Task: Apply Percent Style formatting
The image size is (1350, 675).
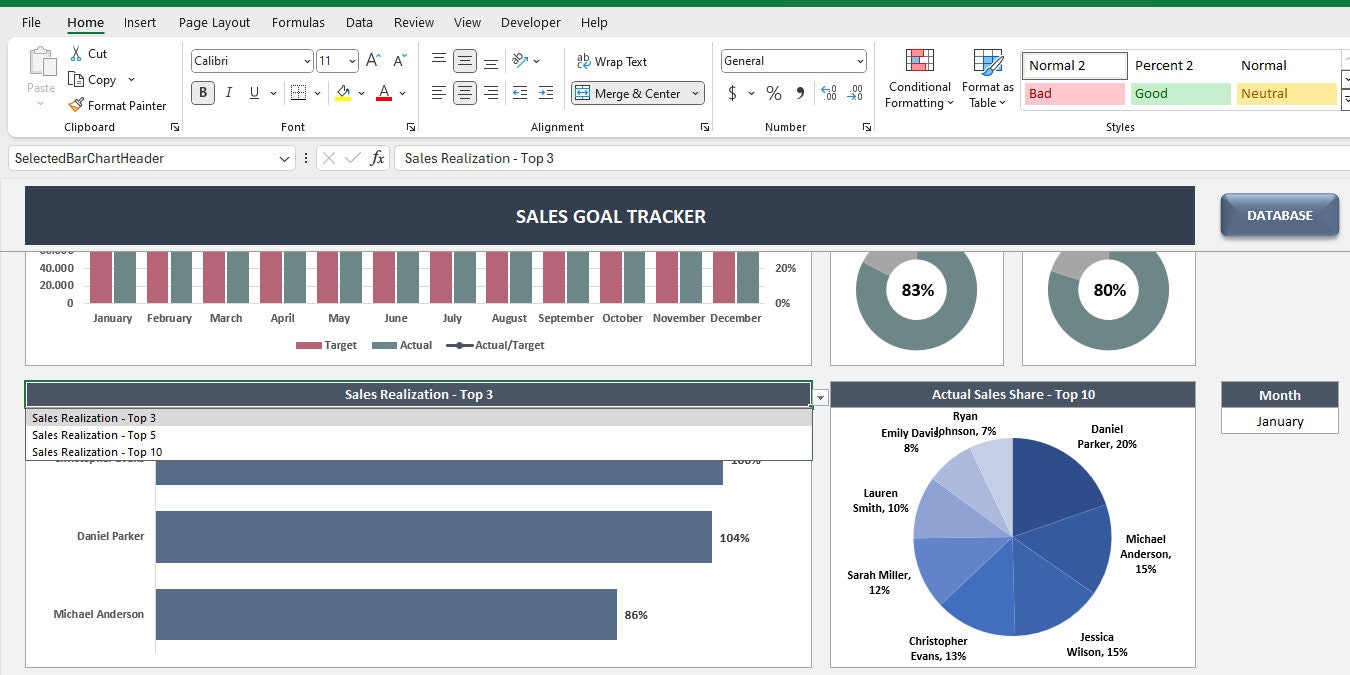Action: coord(772,93)
